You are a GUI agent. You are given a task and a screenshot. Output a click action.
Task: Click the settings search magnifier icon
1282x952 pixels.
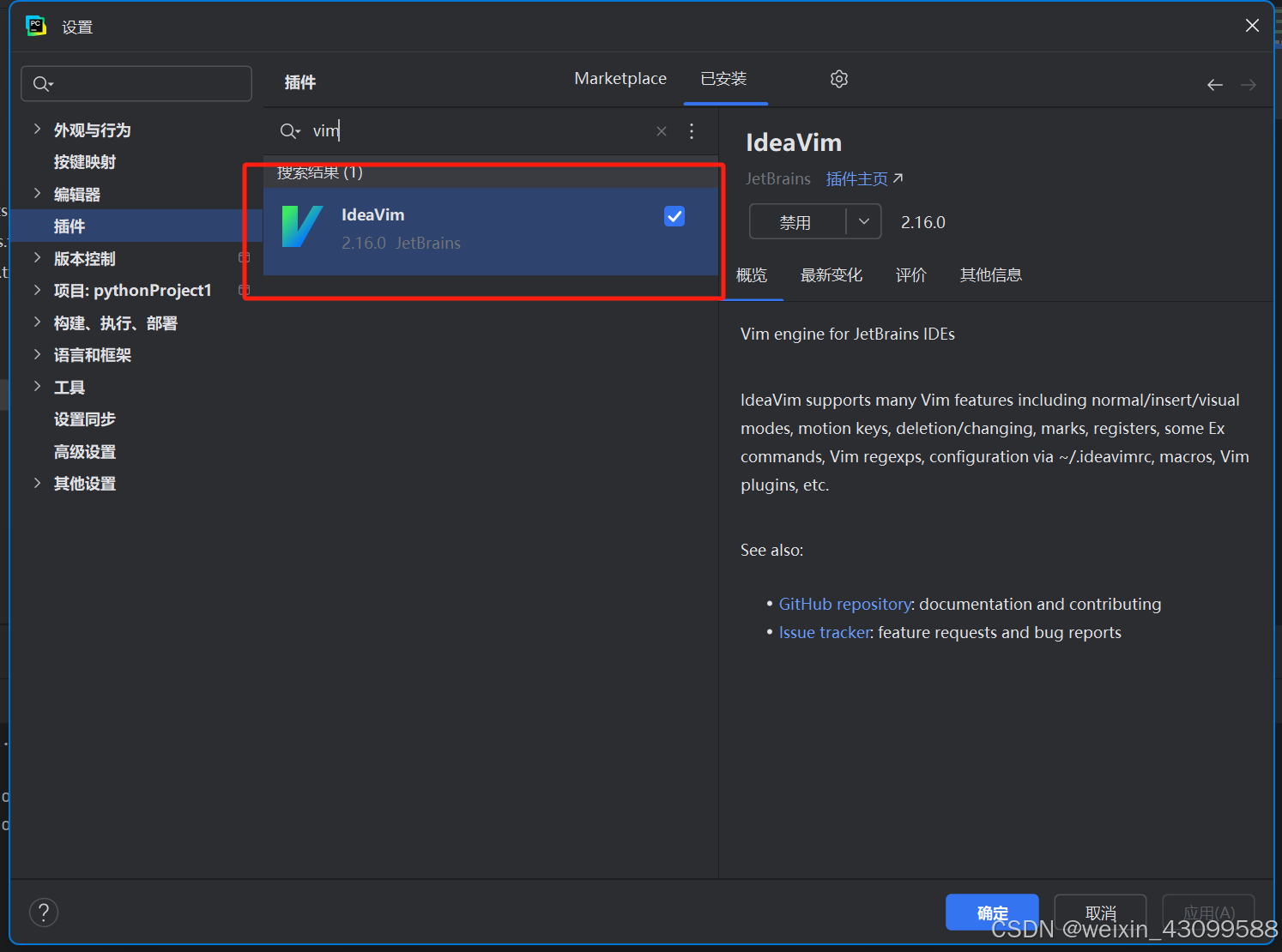[43, 84]
